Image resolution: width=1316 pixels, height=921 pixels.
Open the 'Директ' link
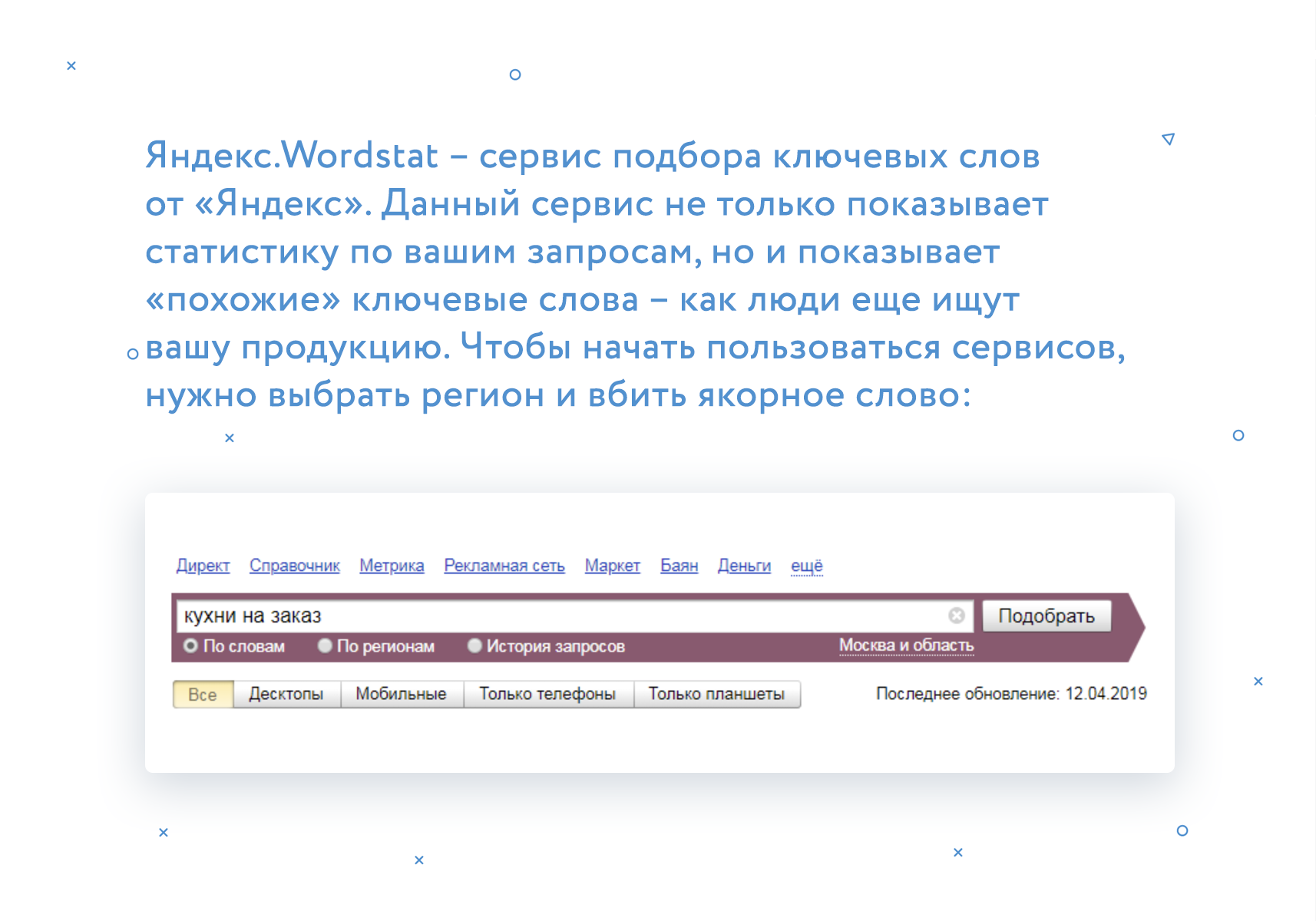pyautogui.click(x=203, y=566)
